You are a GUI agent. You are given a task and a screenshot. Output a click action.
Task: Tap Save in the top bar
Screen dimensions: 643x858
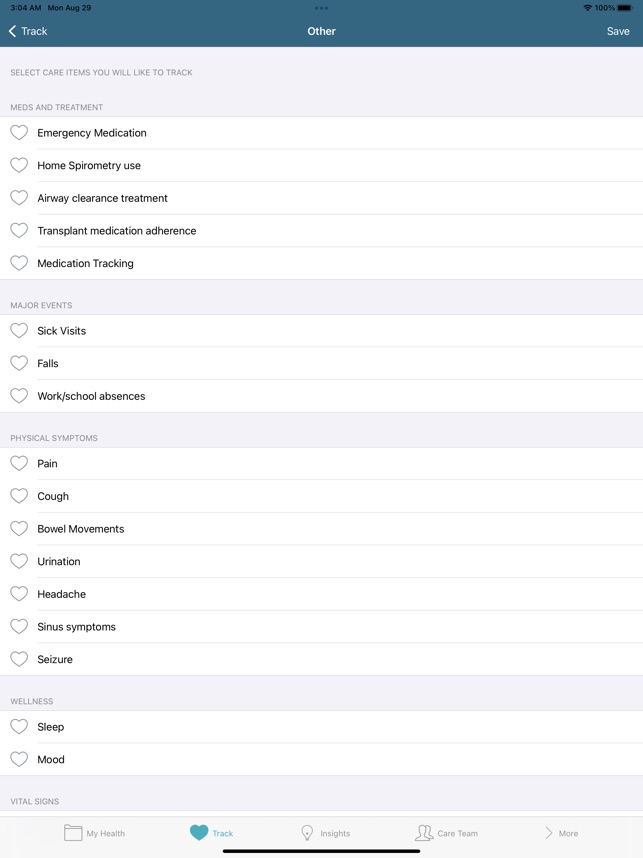(618, 31)
